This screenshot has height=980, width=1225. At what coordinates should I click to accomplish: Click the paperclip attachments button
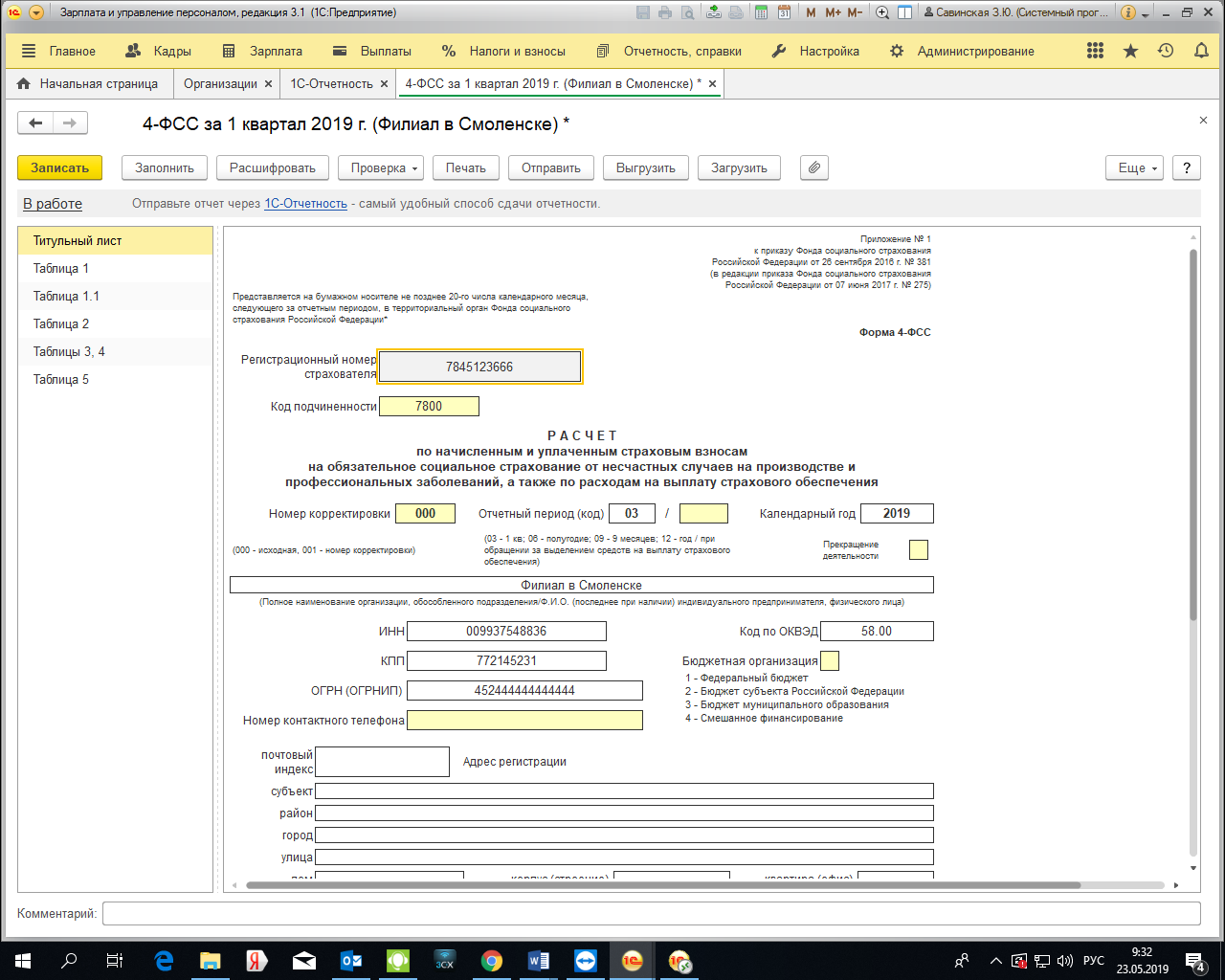[813, 167]
